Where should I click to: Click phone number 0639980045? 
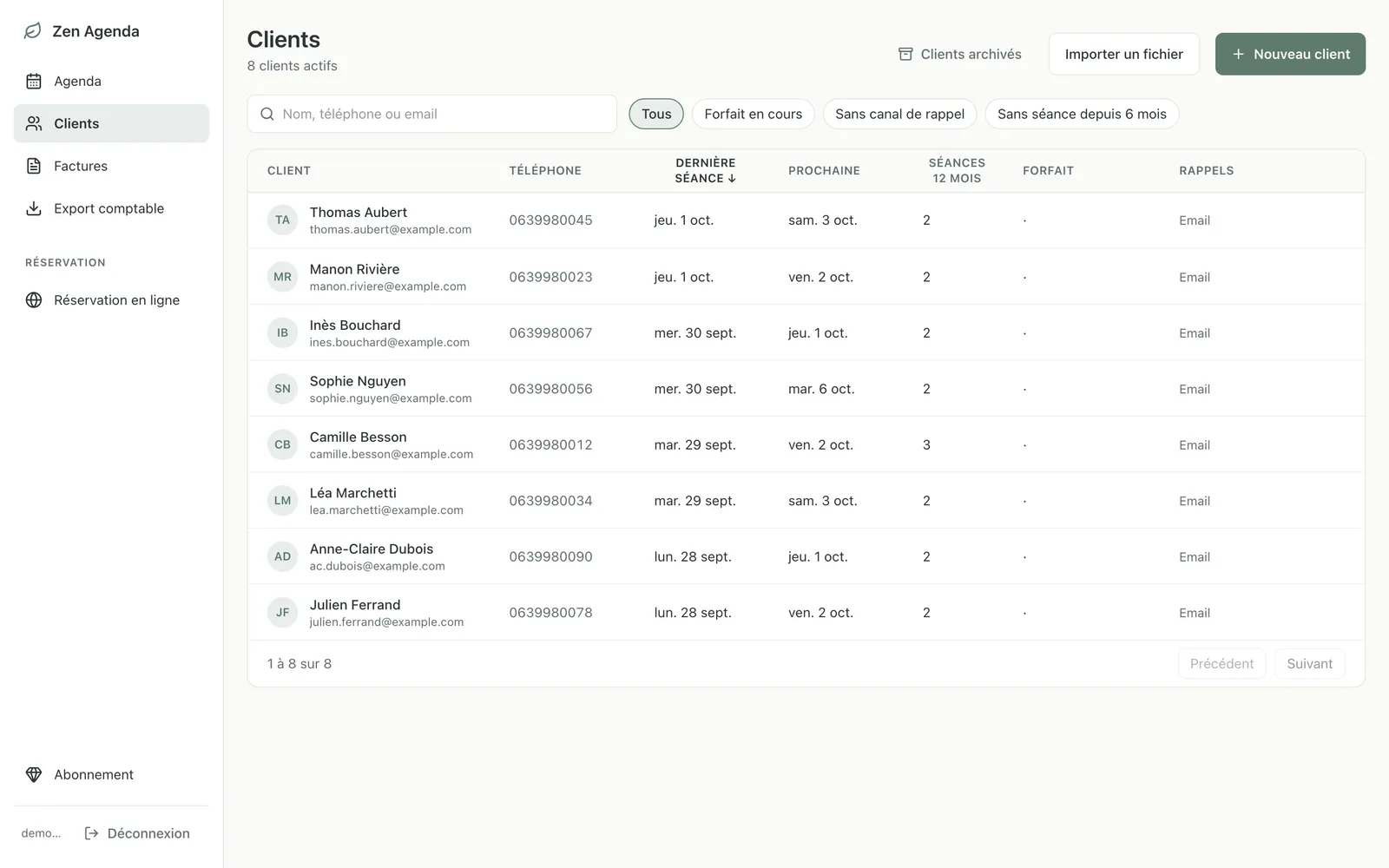click(550, 220)
